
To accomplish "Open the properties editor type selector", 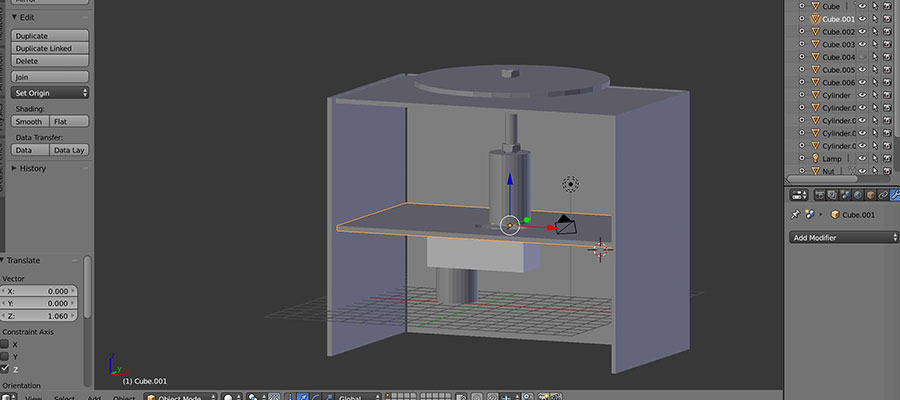I will click(x=800, y=195).
